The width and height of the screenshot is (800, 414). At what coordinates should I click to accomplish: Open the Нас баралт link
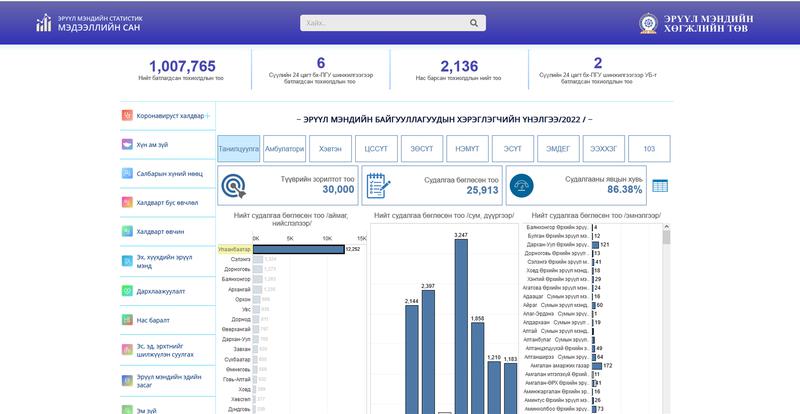[x=153, y=321]
